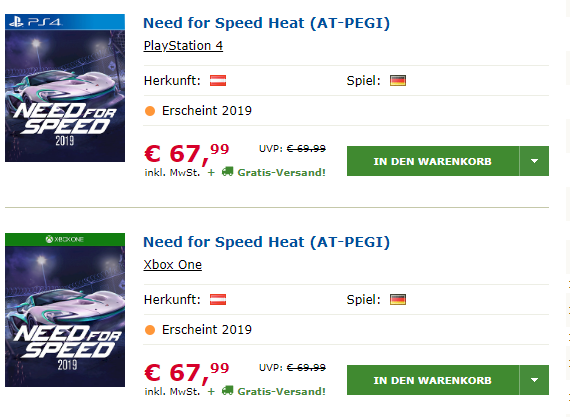Viewport: 576px width, 419px height.
Task: Add Xbox One Need for Speed Heat to Warenkorb
Action: click(433, 380)
